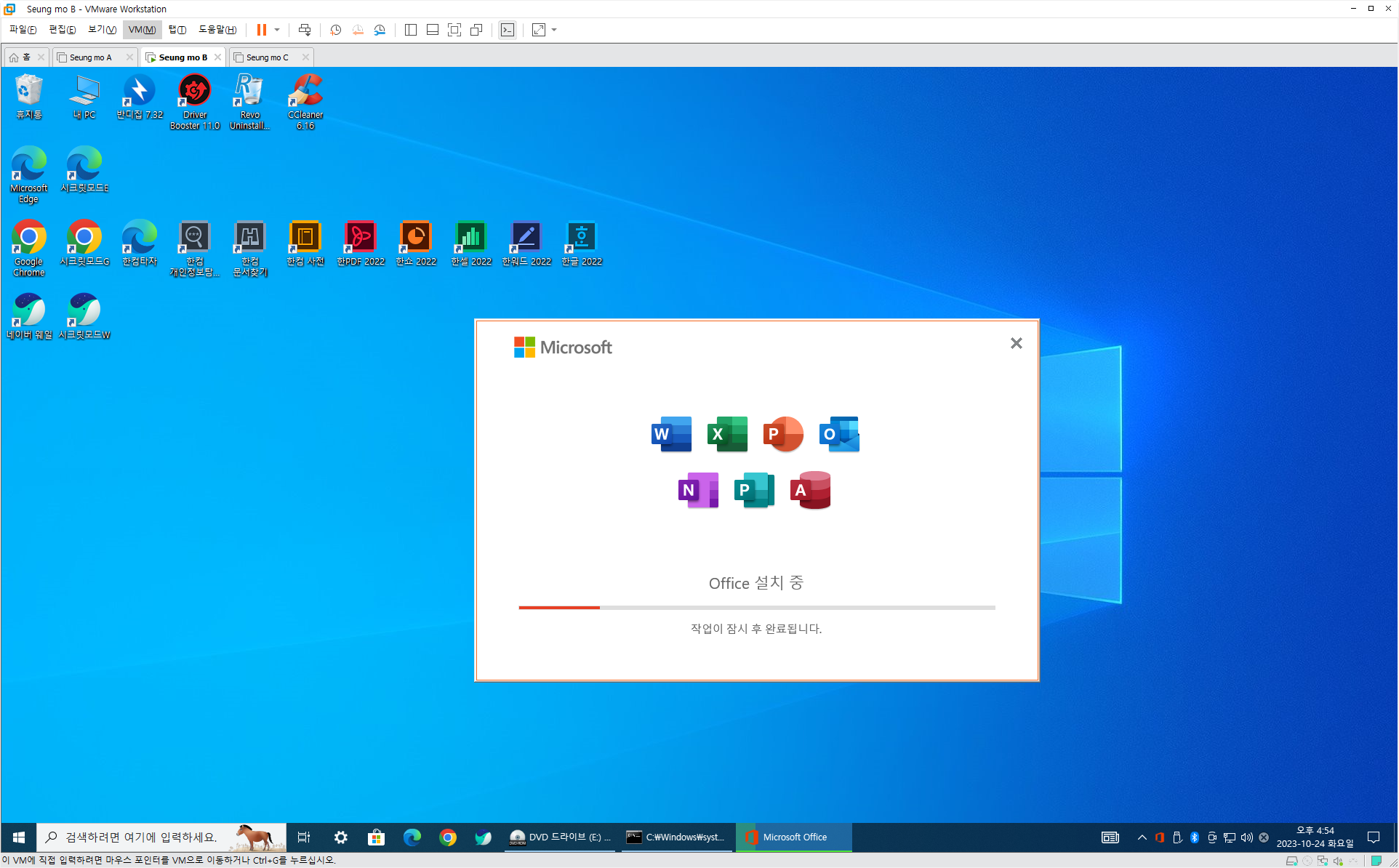Open the 파일 menu in VMware

coord(23,30)
